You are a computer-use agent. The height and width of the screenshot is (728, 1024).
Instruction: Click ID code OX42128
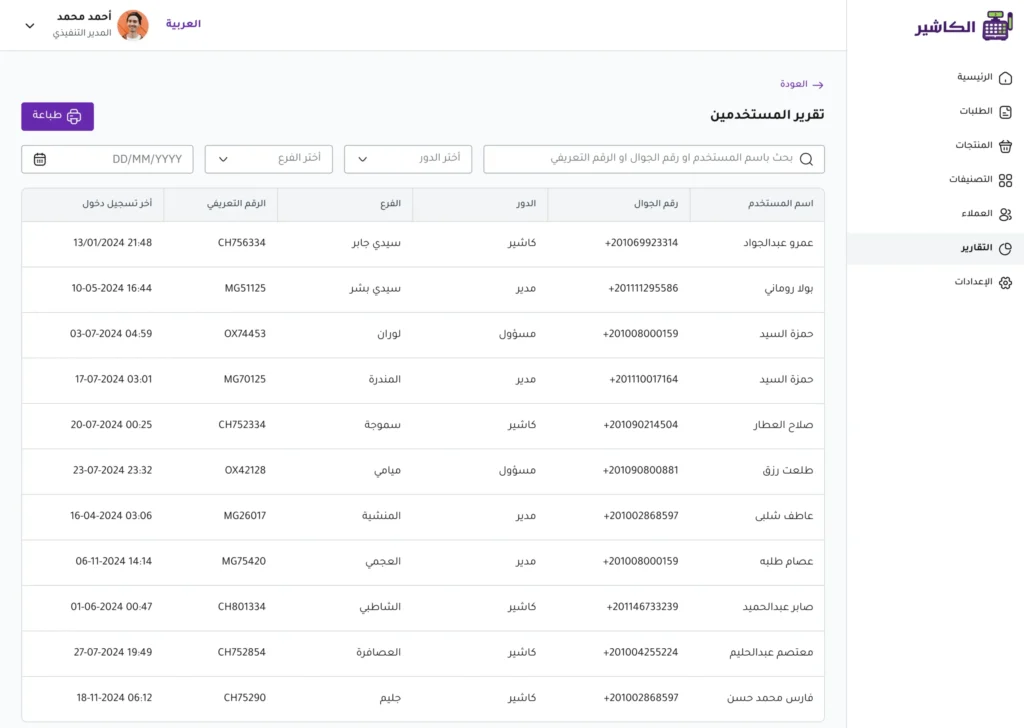(245, 470)
